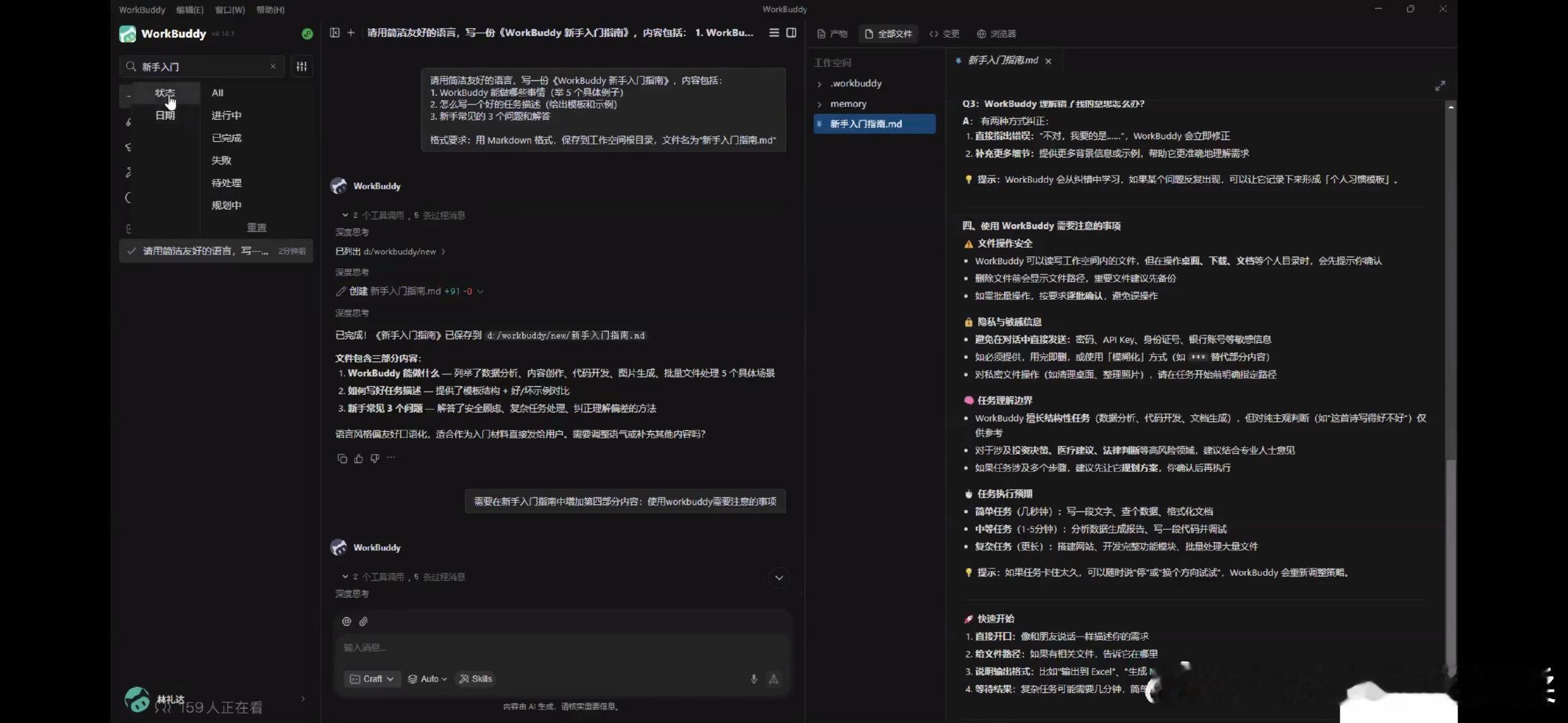
Task: Clear the search box with the X icon
Action: pyautogui.click(x=273, y=66)
